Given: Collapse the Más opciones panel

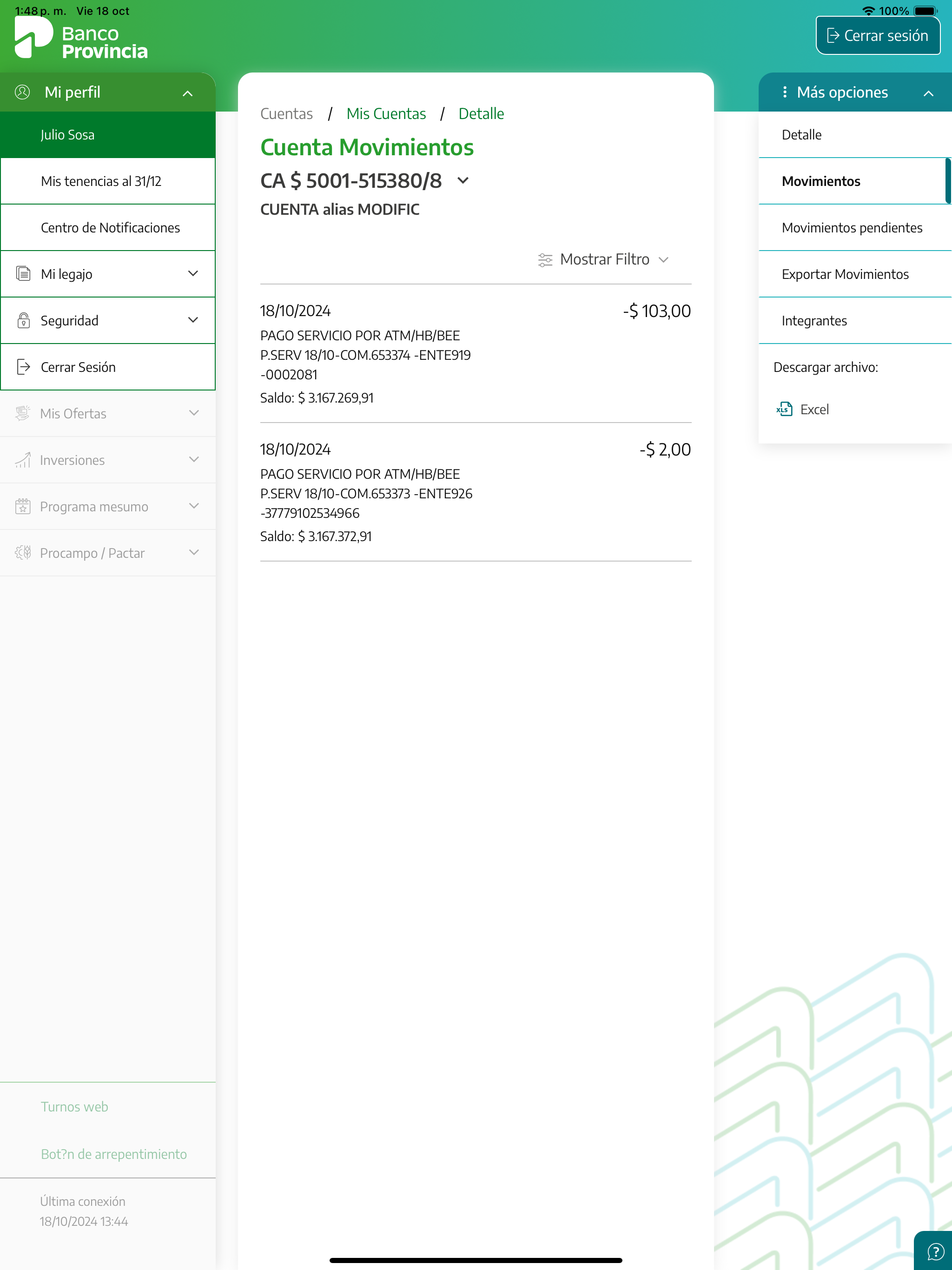Looking at the screenshot, I should click(928, 93).
